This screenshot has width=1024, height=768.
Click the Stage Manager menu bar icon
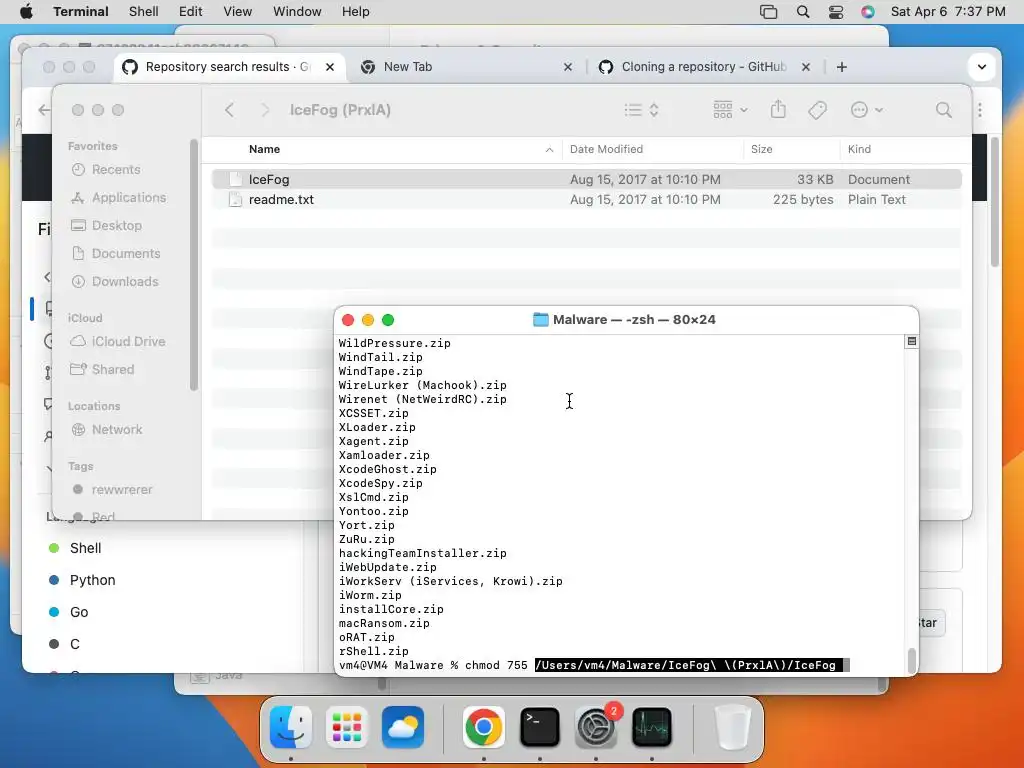[769, 12]
